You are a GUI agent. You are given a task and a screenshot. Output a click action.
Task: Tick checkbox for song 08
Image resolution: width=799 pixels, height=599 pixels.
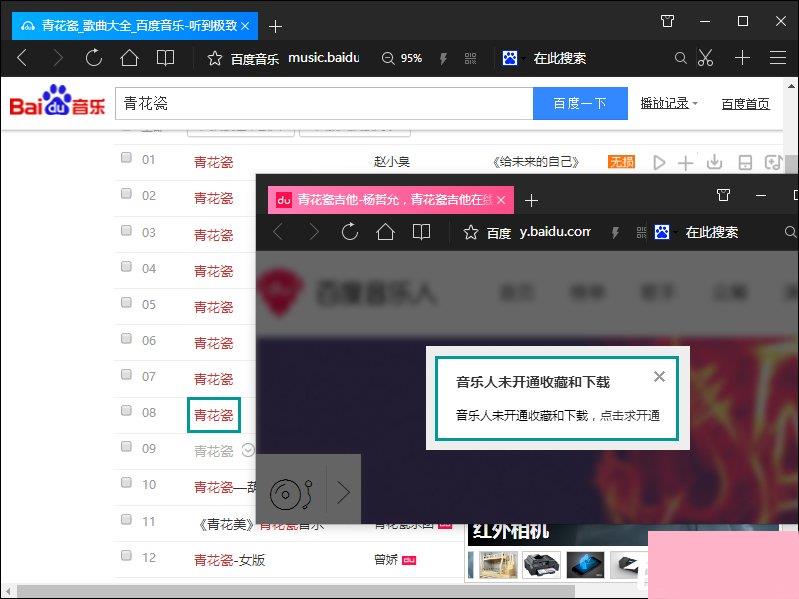click(x=126, y=411)
